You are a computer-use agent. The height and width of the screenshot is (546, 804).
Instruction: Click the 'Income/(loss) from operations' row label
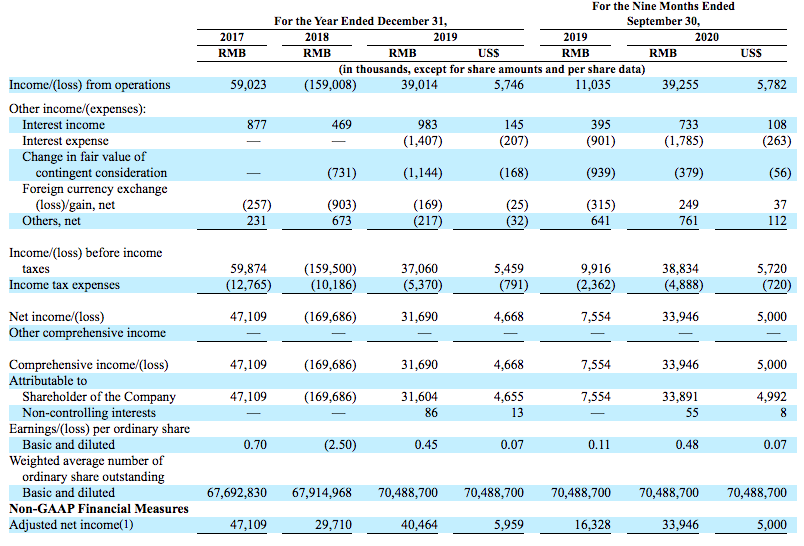(89, 85)
